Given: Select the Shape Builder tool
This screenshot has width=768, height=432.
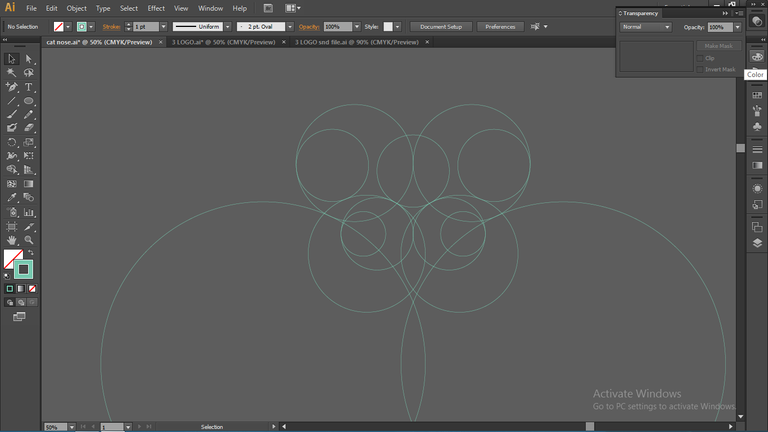Looking at the screenshot, I should (x=11, y=169).
